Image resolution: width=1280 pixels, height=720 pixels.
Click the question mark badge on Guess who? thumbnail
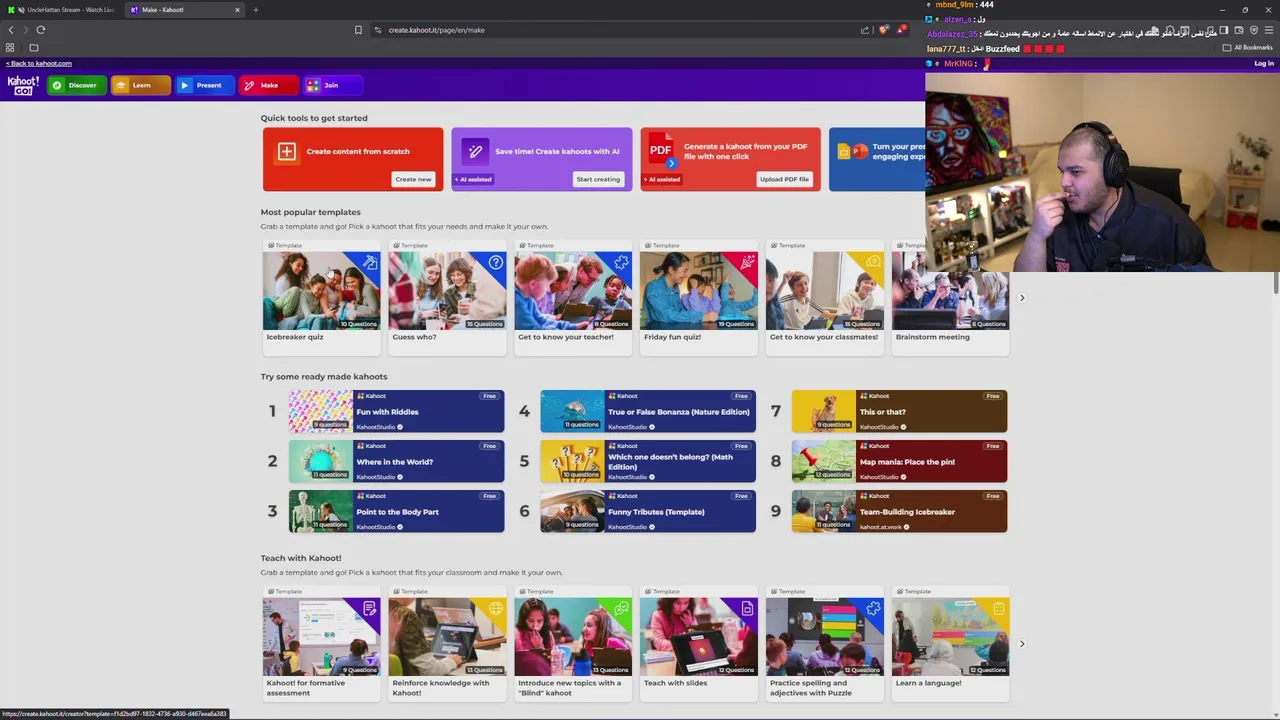[x=496, y=262]
